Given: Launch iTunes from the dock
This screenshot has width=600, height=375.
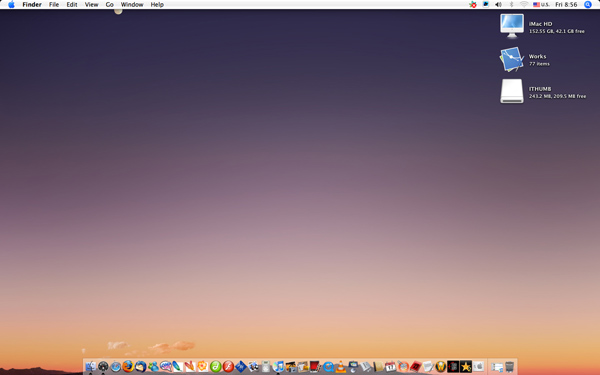Looking at the screenshot, I should point(278,367).
